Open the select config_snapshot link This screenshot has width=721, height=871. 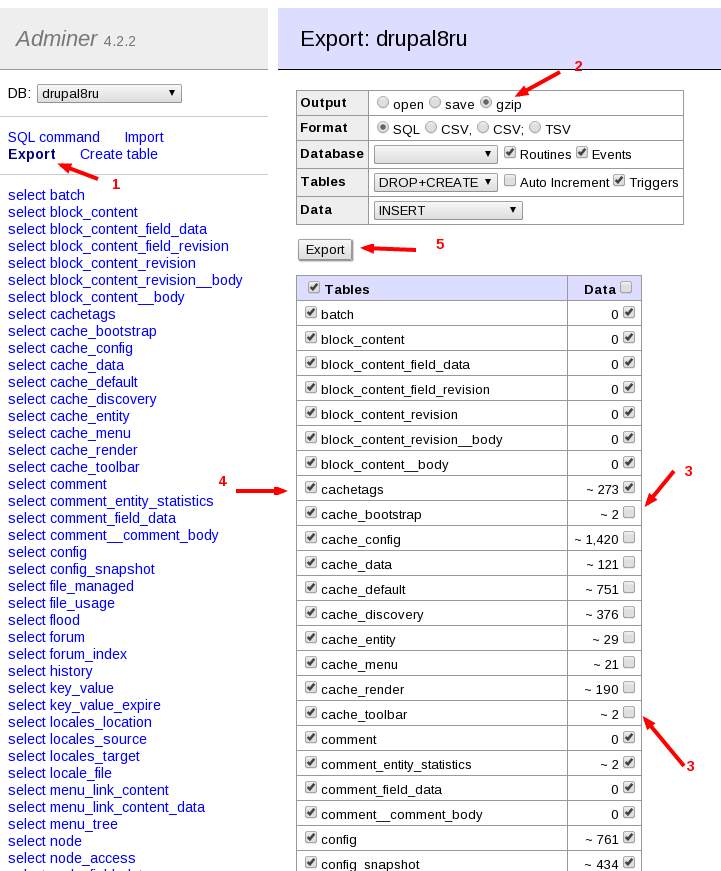tap(81, 569)
